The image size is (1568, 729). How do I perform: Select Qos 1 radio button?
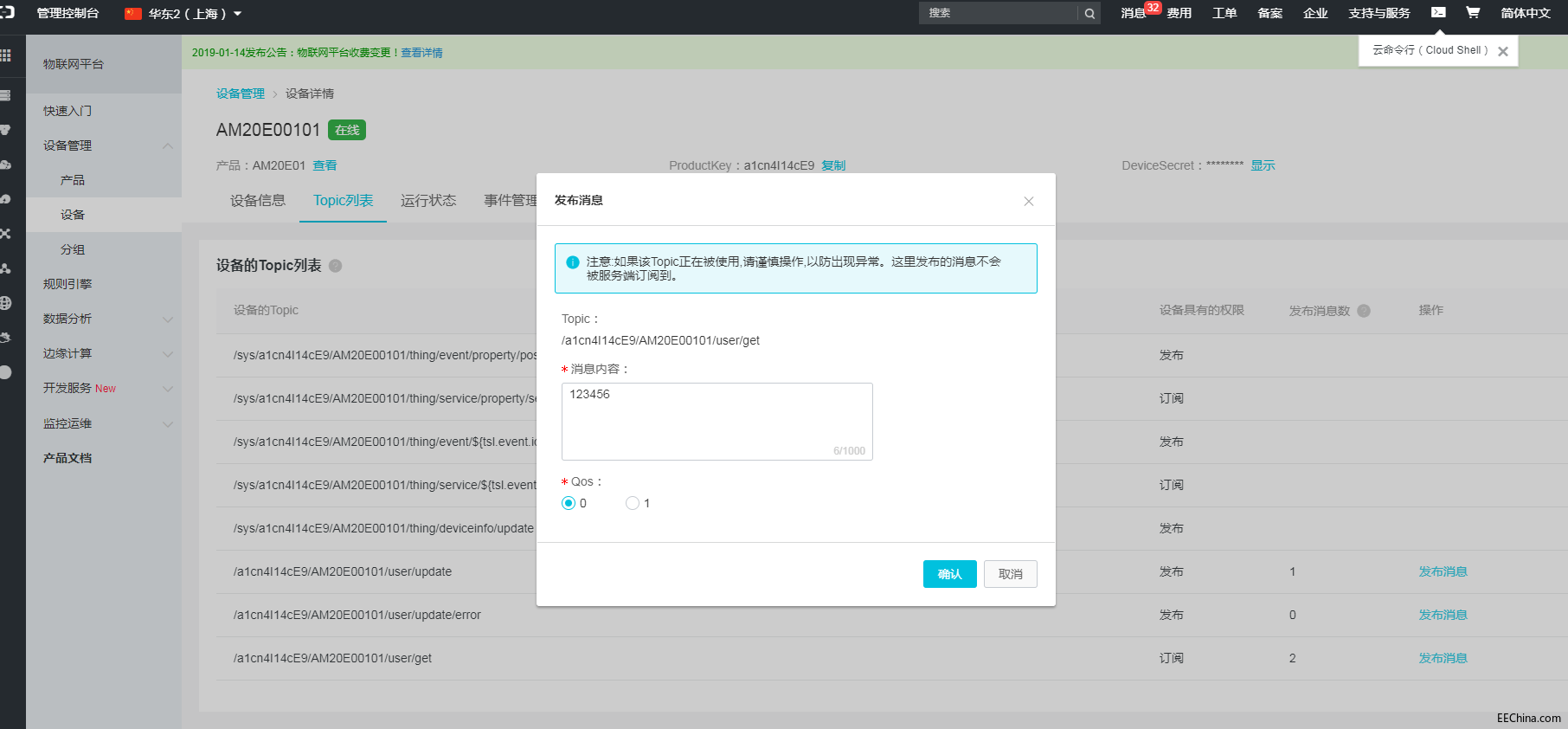click(x=633, y=503)
